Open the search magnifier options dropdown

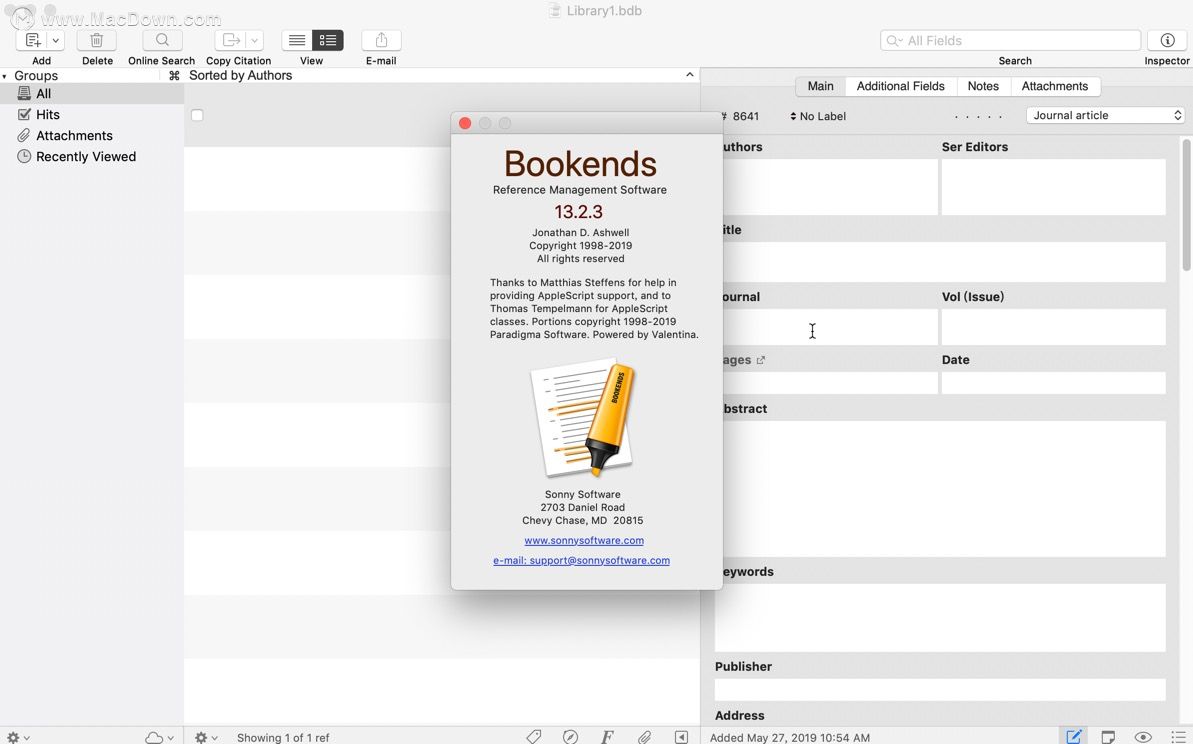pos(894,40)
